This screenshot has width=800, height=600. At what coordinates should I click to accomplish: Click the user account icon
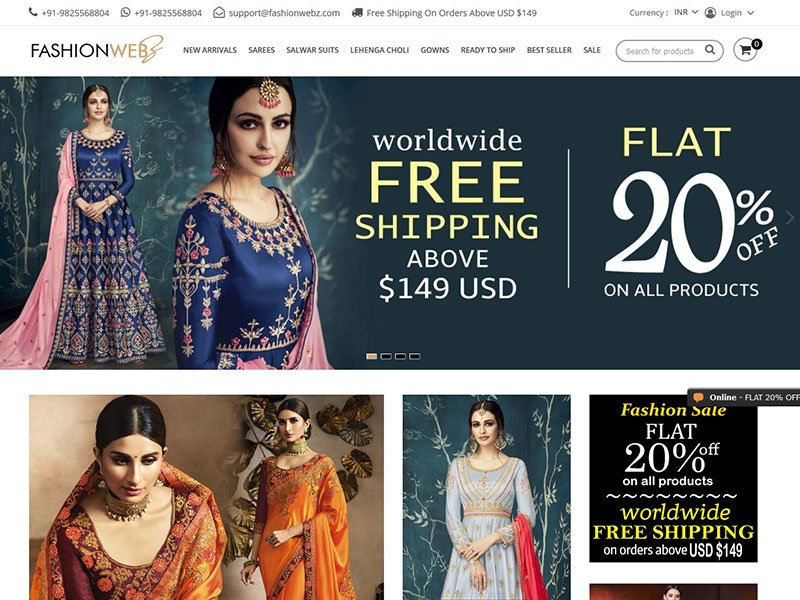click(710, 12)
